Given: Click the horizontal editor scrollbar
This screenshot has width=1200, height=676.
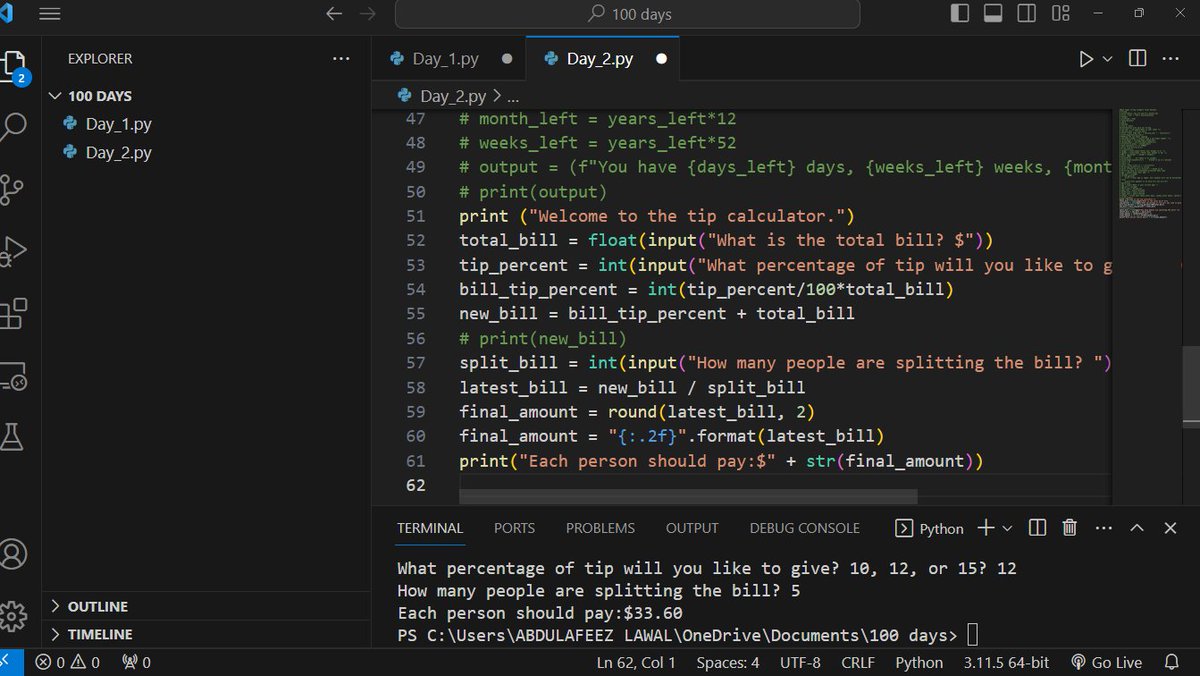Looking at the screenshot, I should click(x=688, y=496).
